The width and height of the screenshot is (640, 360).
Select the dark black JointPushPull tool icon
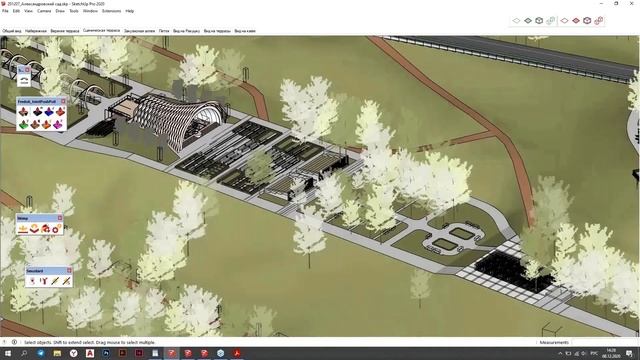(37, 111)
